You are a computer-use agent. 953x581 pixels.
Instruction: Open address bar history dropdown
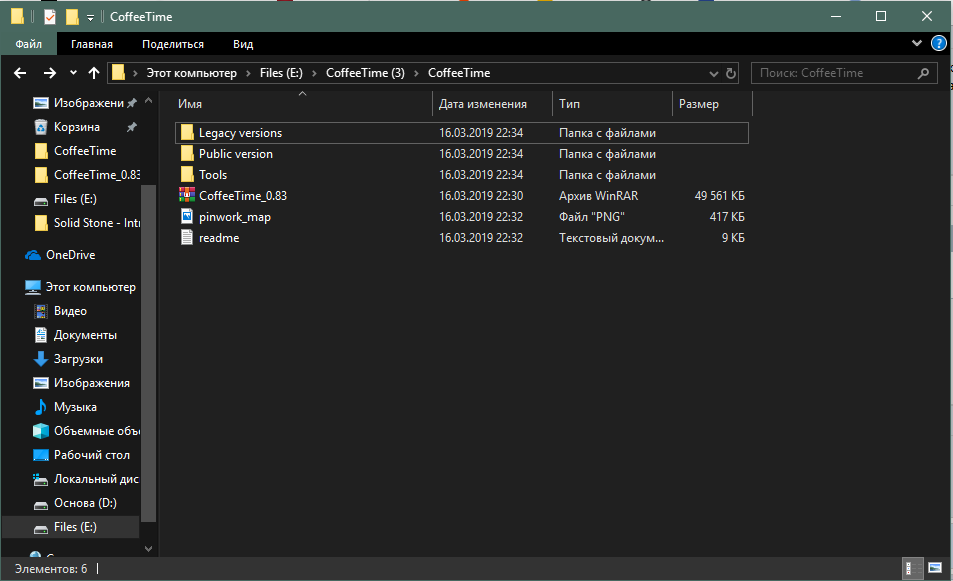click(714, 74)
